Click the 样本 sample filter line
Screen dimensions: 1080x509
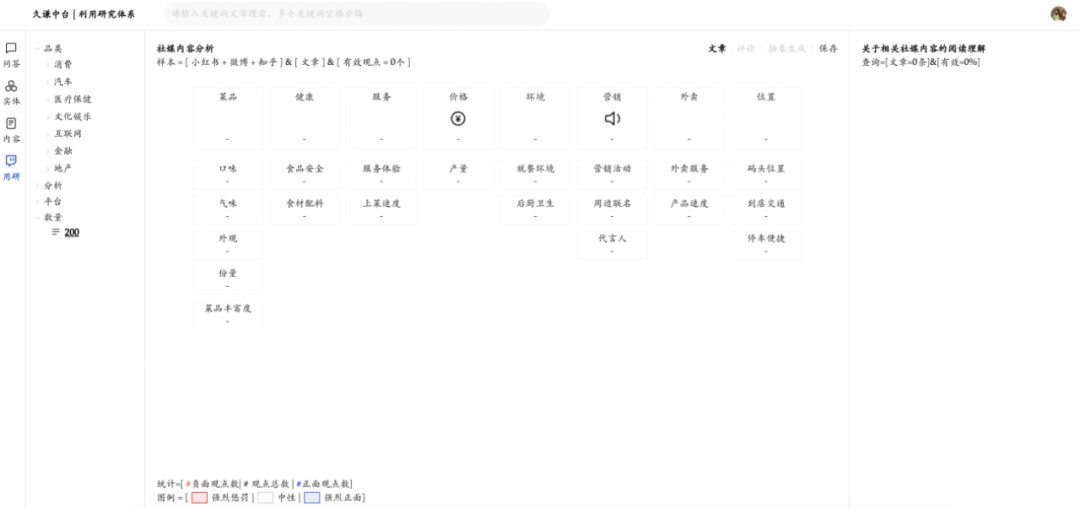[x=284, y=62]
